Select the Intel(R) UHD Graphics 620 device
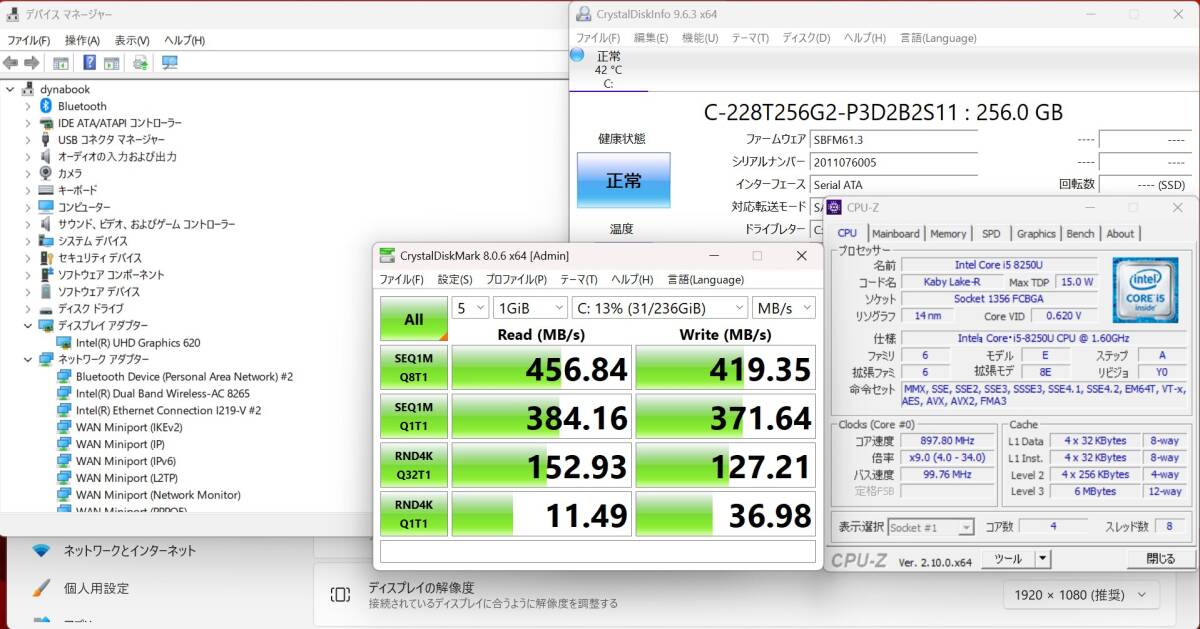Screen dimensions: 1200x629 click(x=138, y=343)
